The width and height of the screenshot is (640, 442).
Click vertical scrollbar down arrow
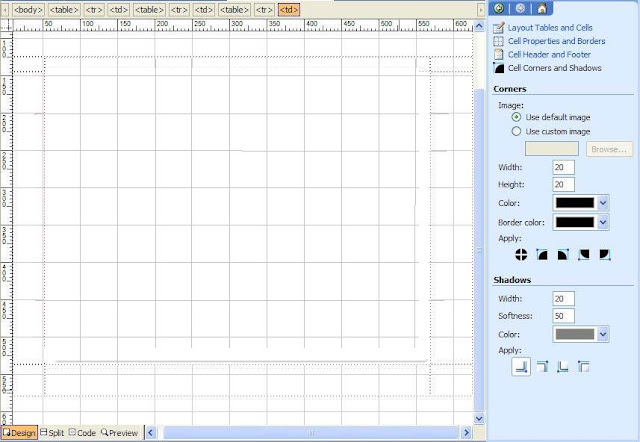click(479, 418)
